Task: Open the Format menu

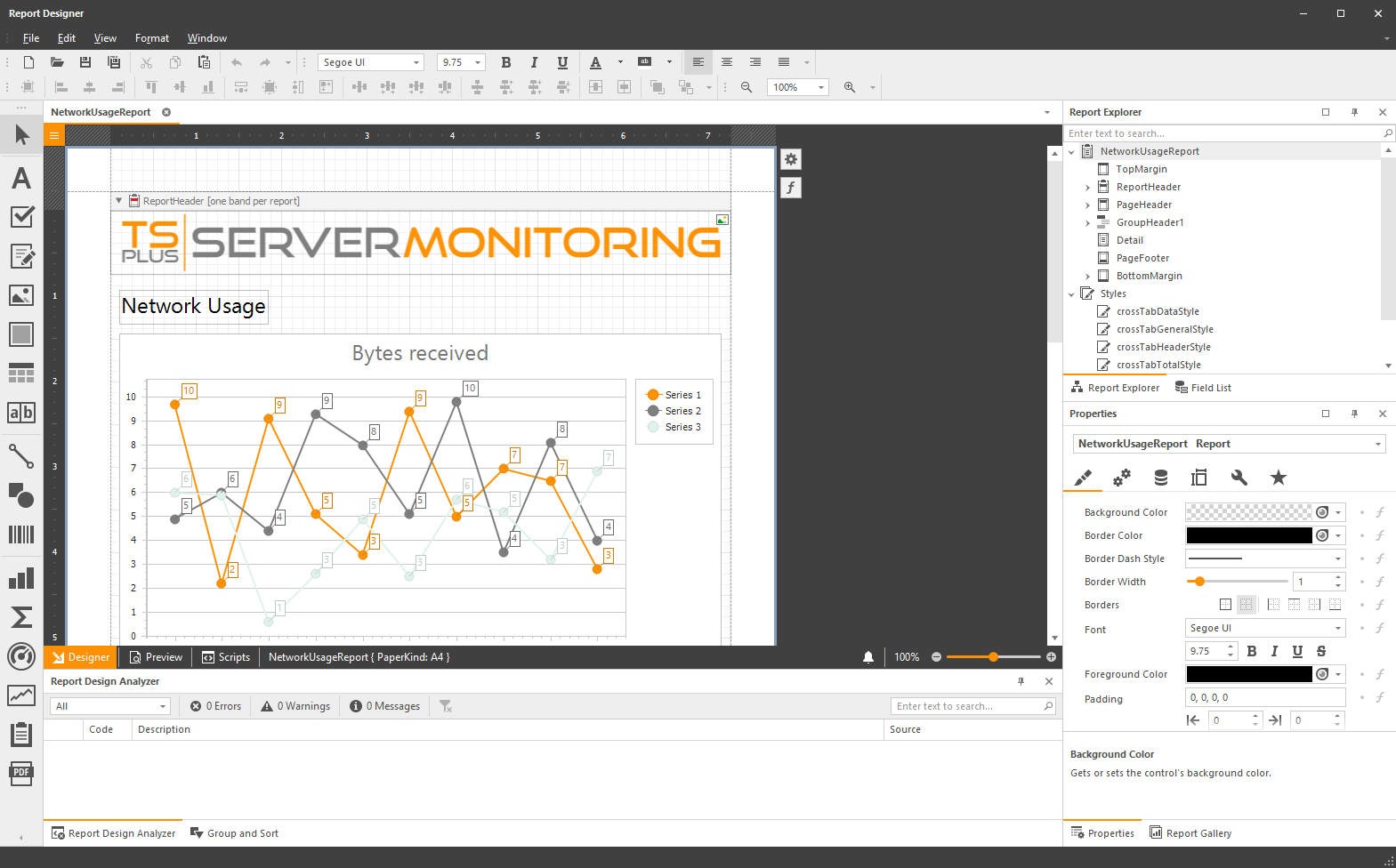Action: (x=152, y=38)
